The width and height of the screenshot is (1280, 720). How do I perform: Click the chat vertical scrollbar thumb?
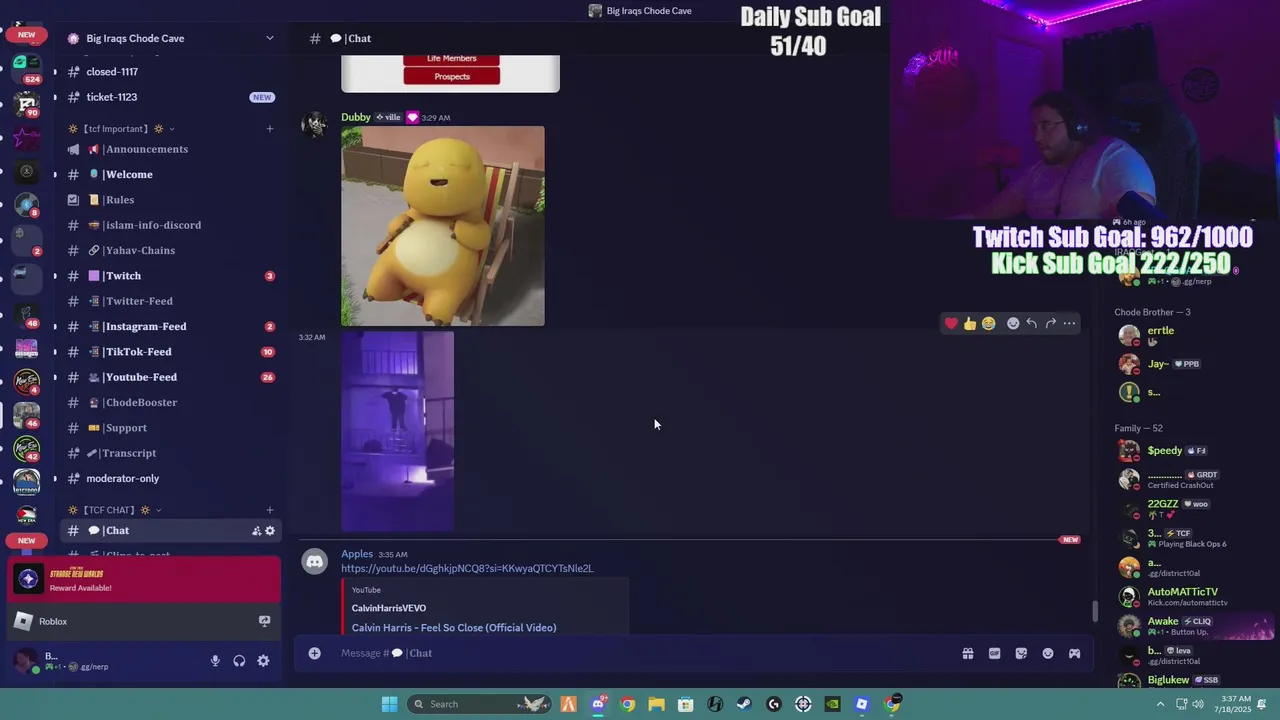[1095, 610]
